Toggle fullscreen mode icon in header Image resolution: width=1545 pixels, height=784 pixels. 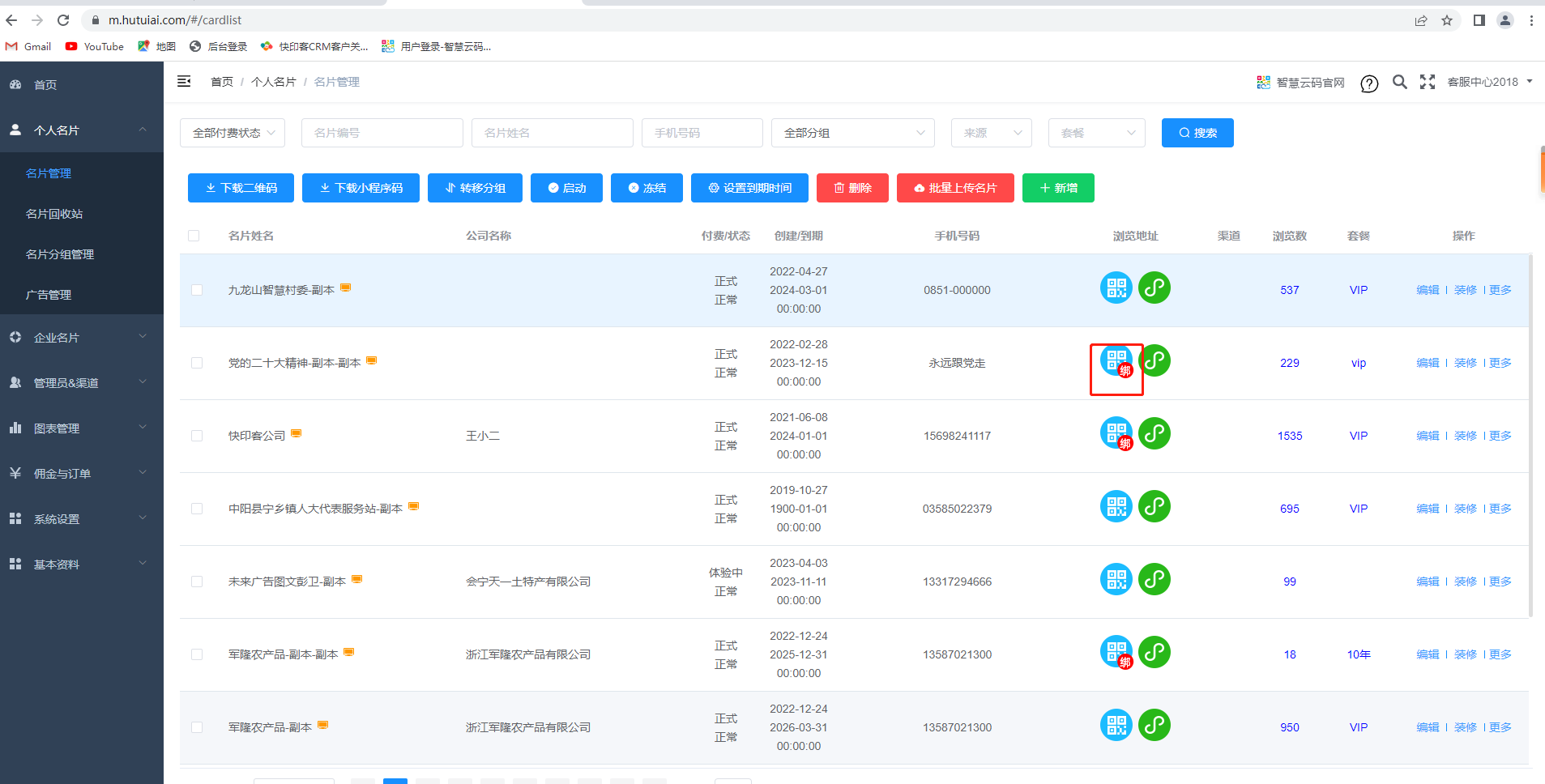1427,82
